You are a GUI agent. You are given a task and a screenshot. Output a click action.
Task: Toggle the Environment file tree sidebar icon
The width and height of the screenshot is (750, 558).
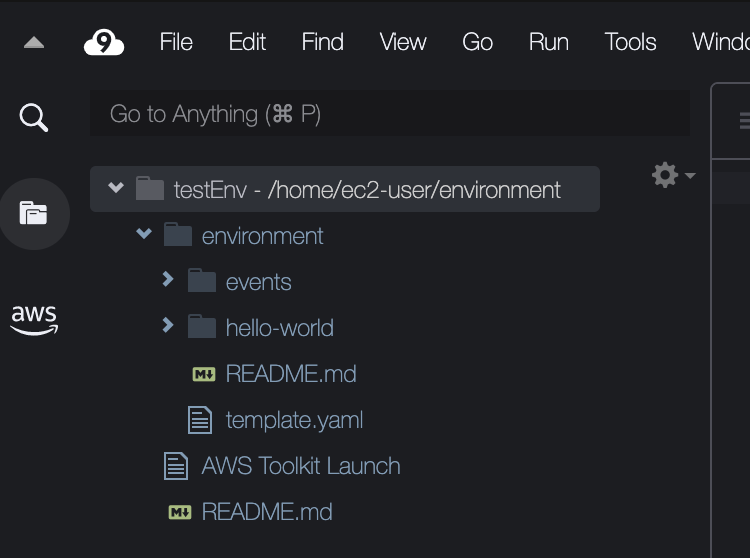point(33,212)
